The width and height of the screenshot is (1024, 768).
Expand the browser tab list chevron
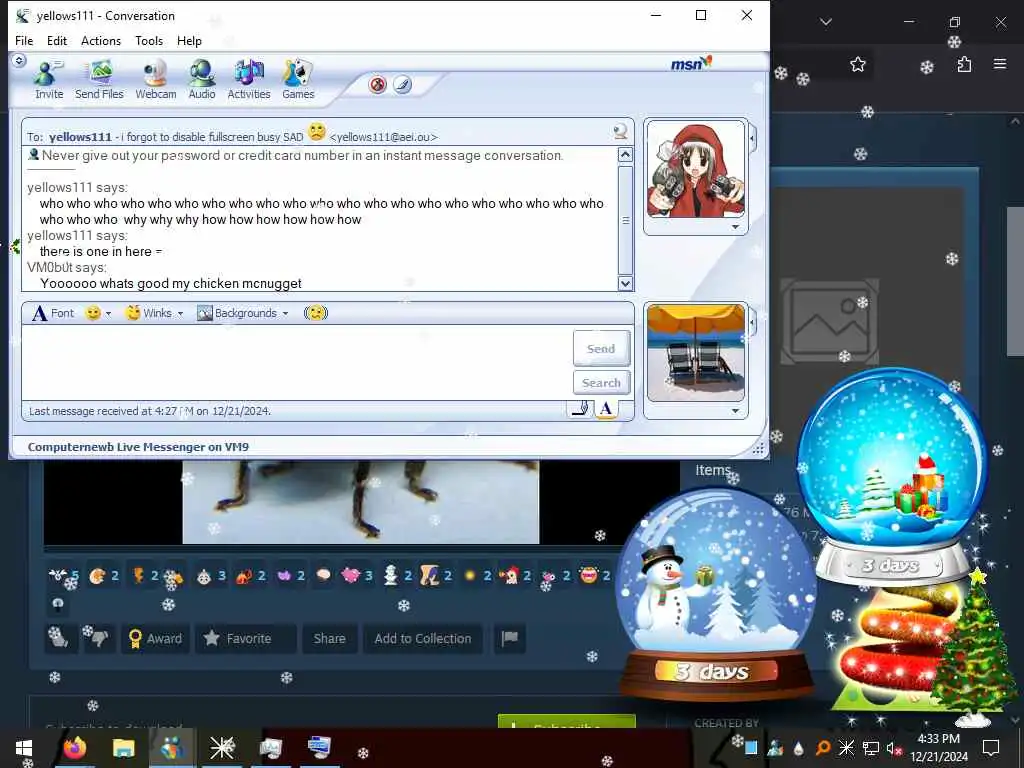tap(826, 22)
